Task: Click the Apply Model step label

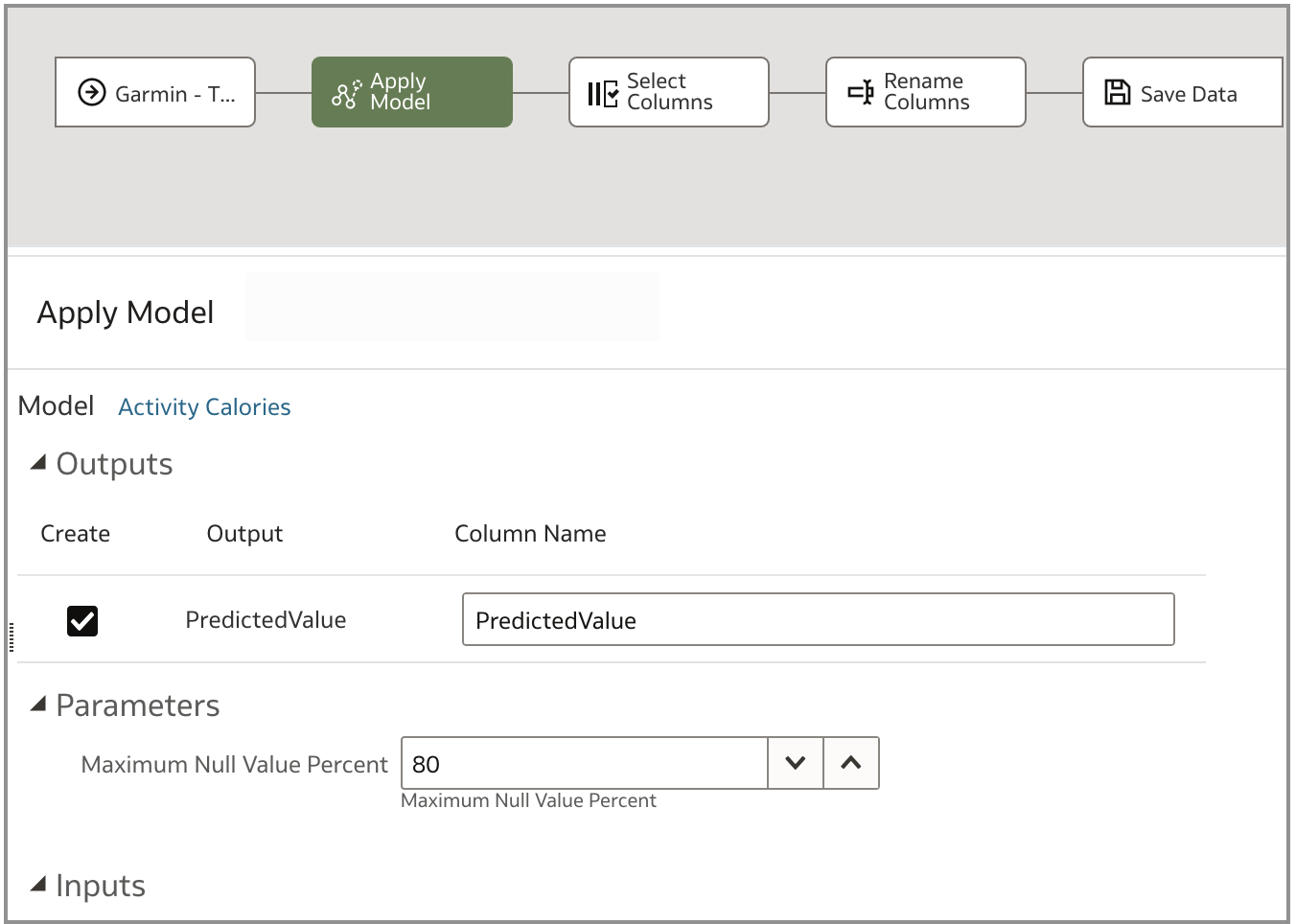Action: 400,92
